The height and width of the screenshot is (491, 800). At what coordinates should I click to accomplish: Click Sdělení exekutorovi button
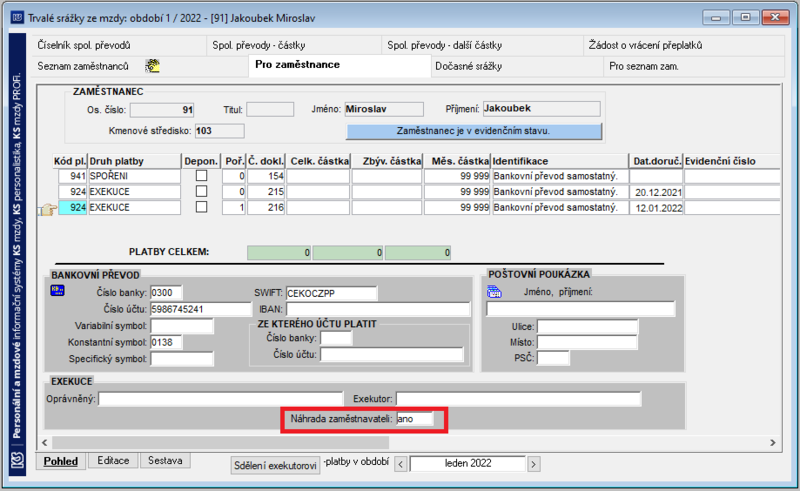coord(276,465)
